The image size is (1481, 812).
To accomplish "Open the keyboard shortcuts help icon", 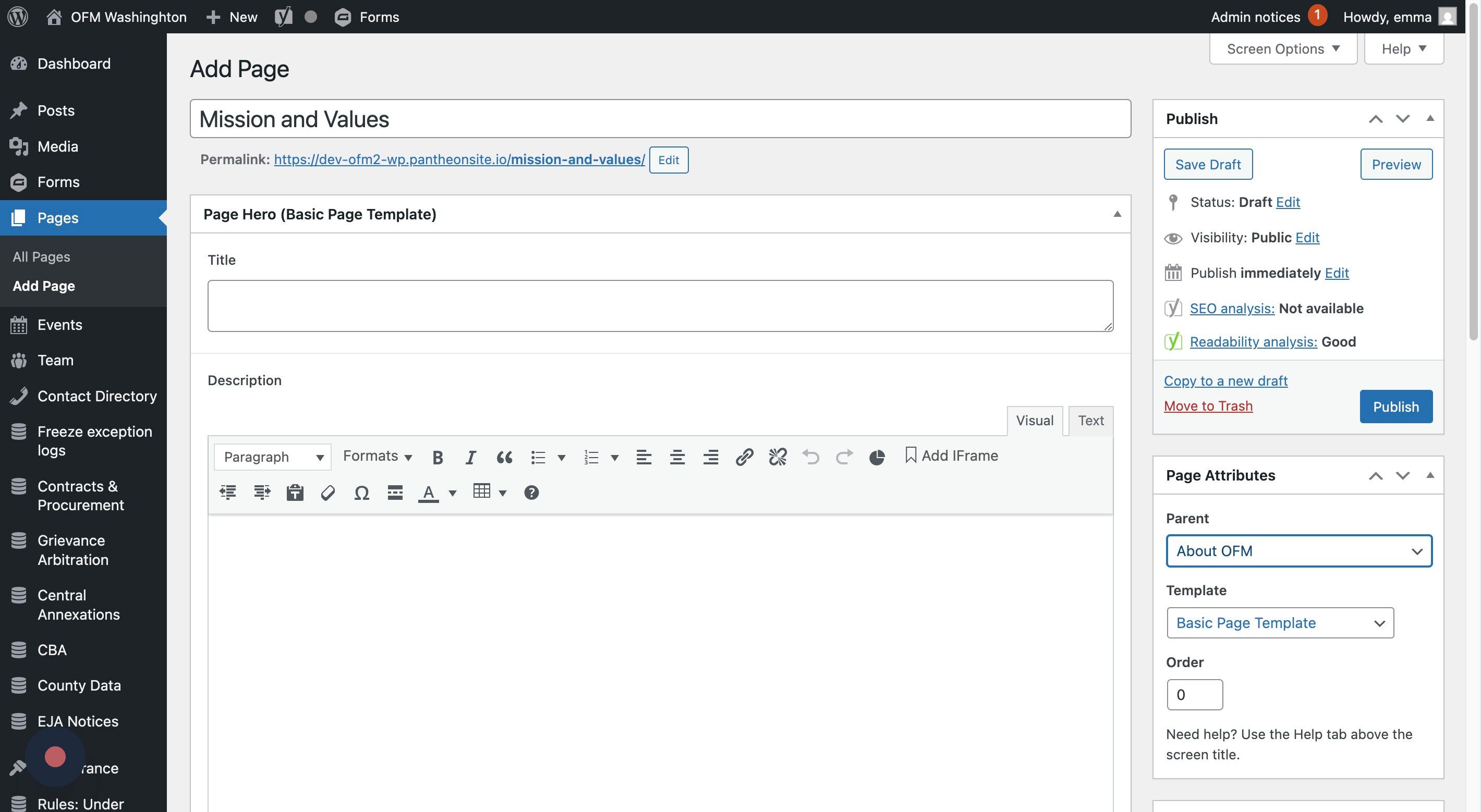I will (x=531, y=493).
